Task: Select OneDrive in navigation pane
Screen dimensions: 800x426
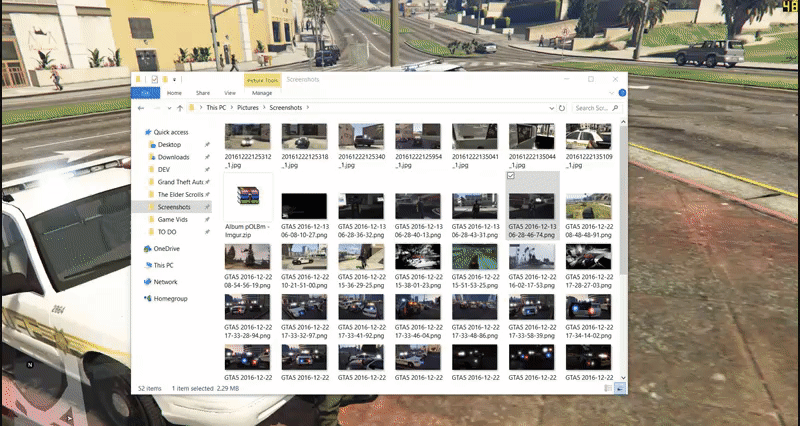Action: [162, 248]
